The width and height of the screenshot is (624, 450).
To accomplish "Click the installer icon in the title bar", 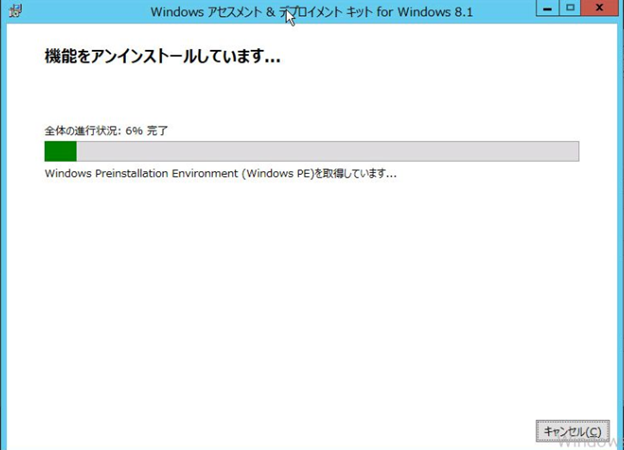I will click(x=15, y=11).
